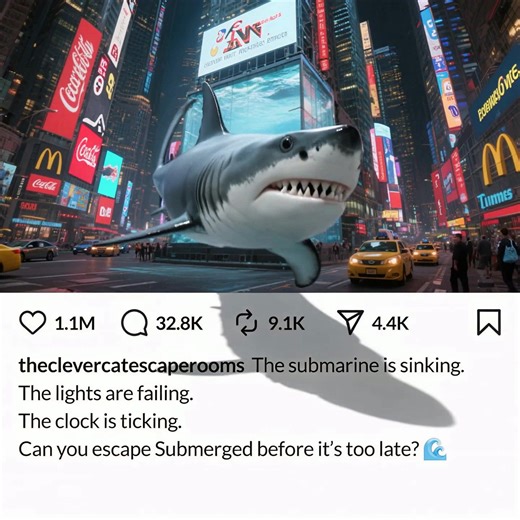Click the wave emoji ending the caption
The image size is (520, 520).
(435, 450)
